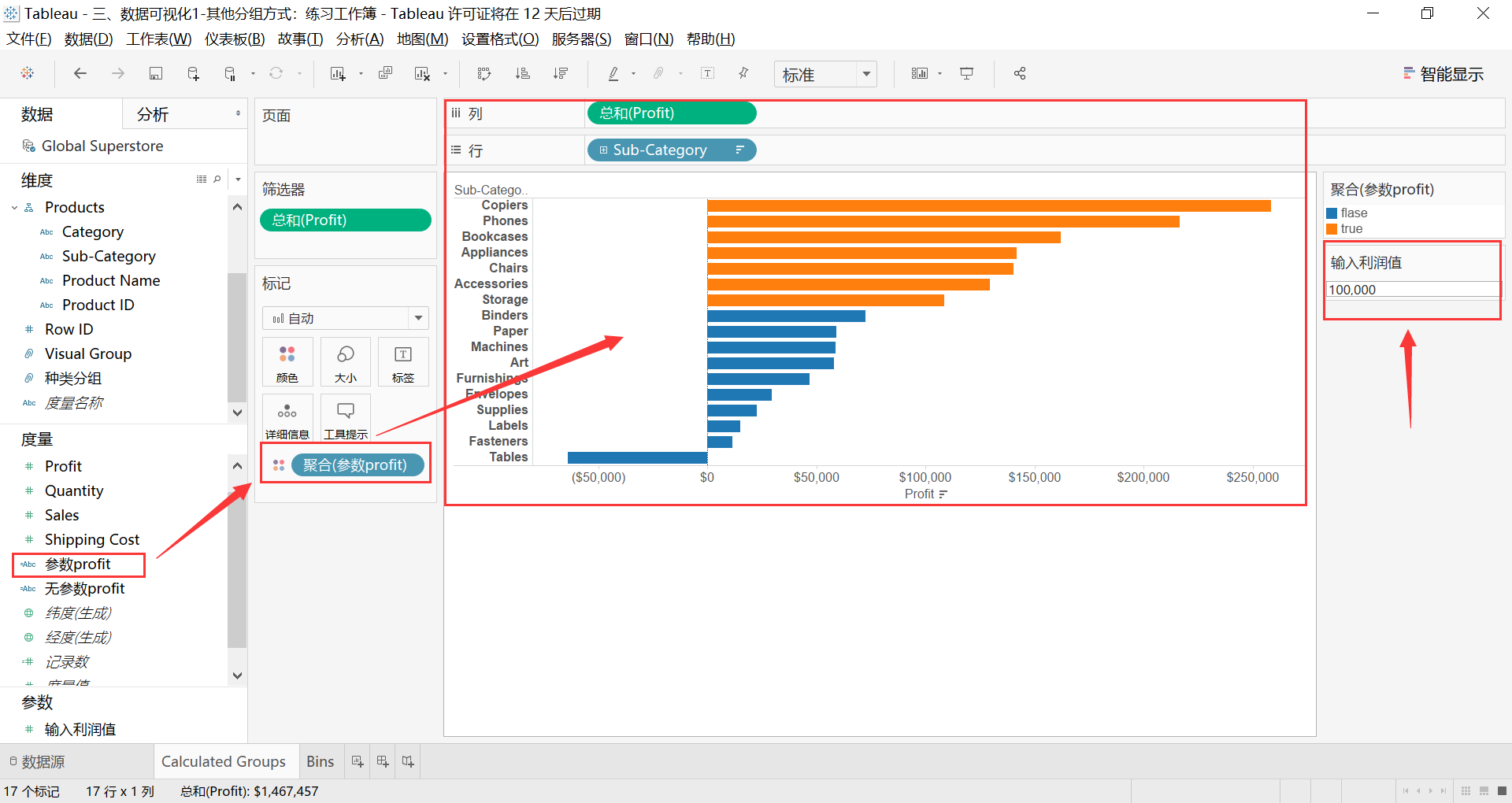Click the orange true legend color swatch
Image resolution: width=1512 pixels, height=803 pixels.
(x=1332, y=229)
